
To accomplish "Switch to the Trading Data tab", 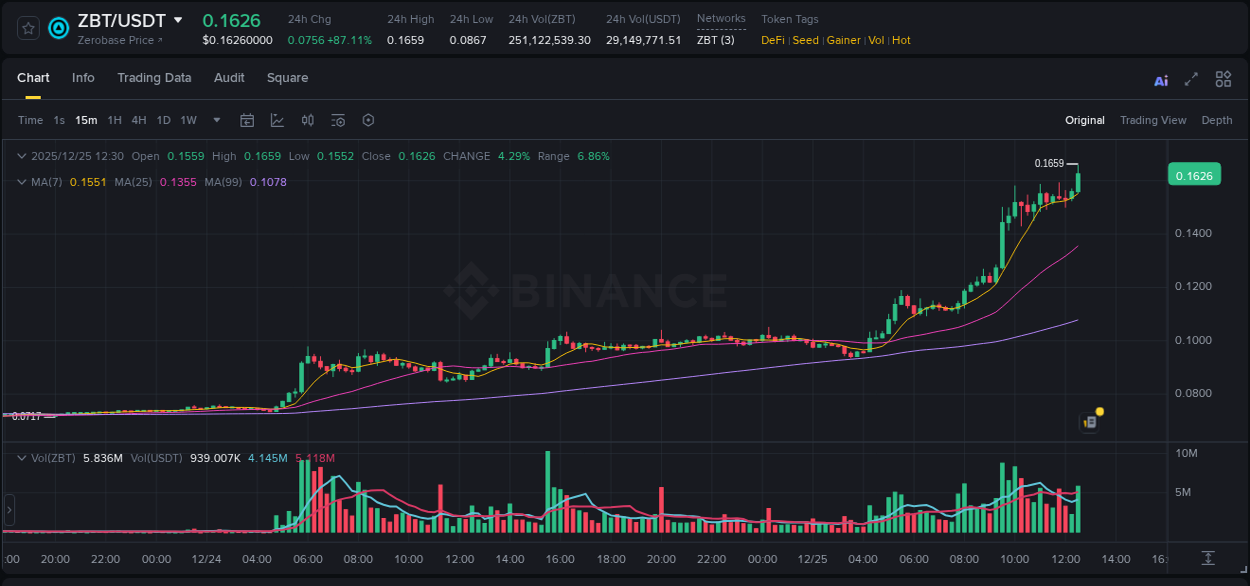I will coord(154,78).
